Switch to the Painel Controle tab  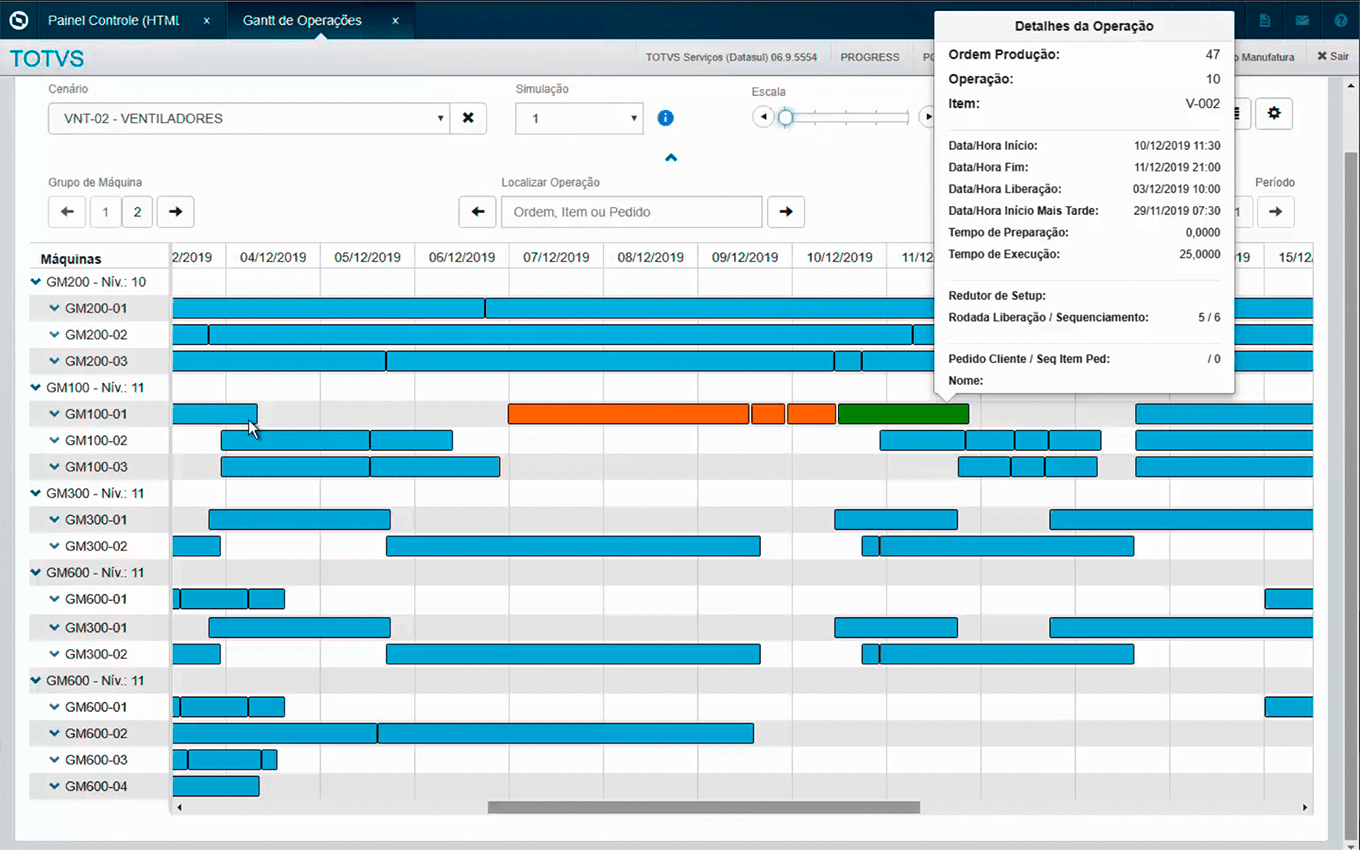(113, 20)
